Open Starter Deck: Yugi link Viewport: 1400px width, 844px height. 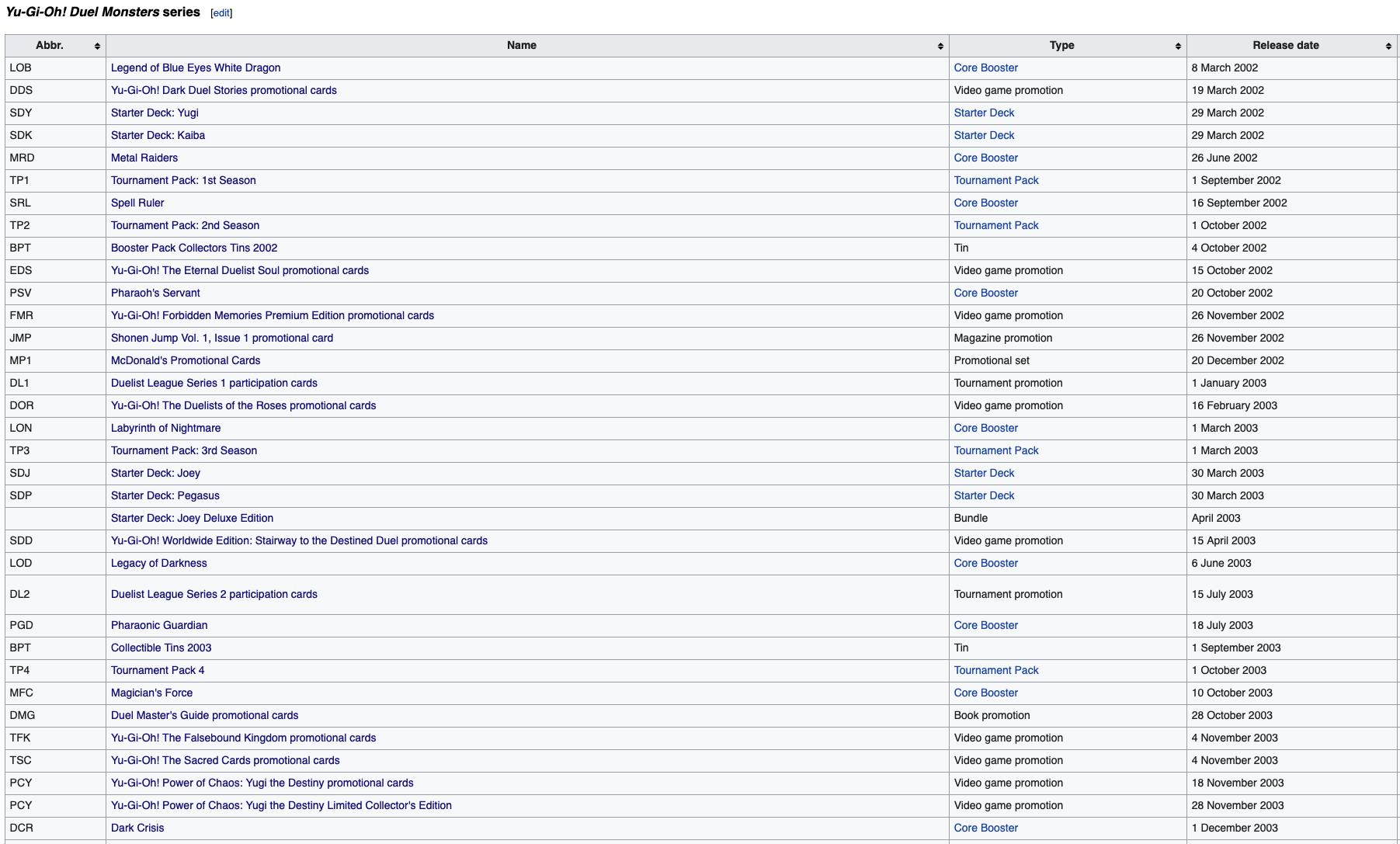click(155, 113)
